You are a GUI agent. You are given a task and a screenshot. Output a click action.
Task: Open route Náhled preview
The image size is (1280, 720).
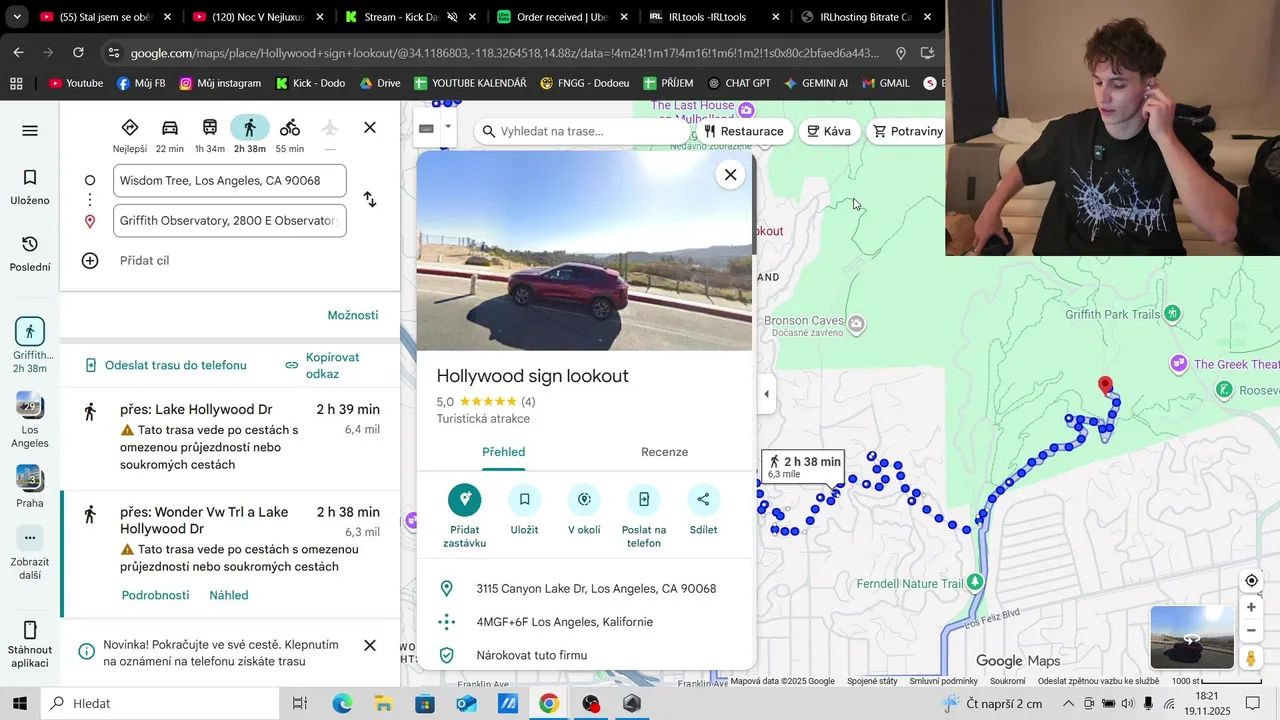click(229, 595)
